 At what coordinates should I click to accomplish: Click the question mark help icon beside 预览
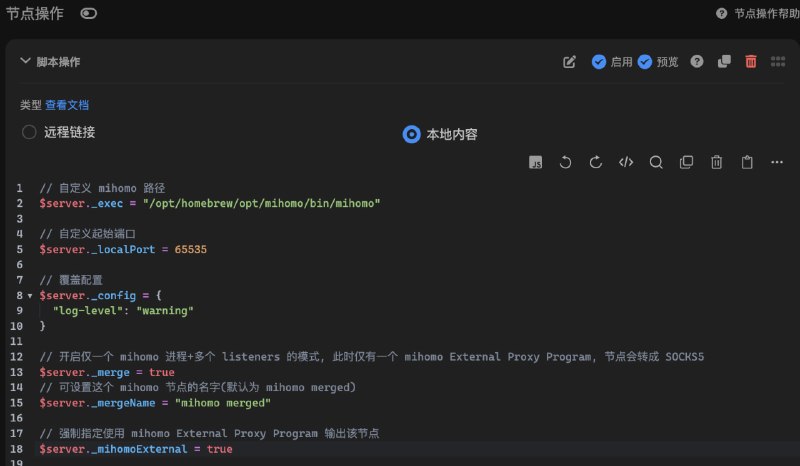[697, 62]
